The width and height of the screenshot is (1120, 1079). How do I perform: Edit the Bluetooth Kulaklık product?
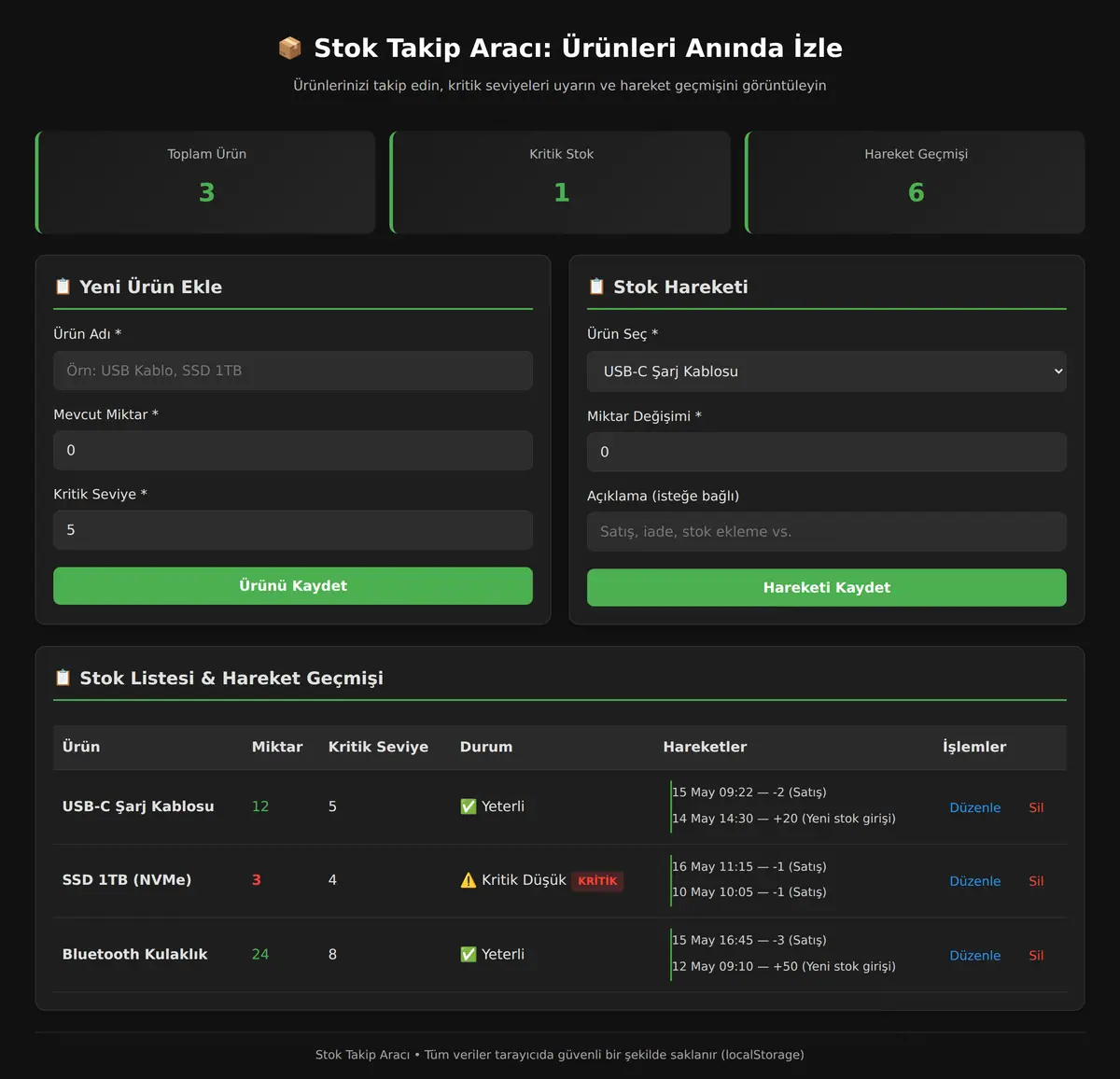point(975,956)
